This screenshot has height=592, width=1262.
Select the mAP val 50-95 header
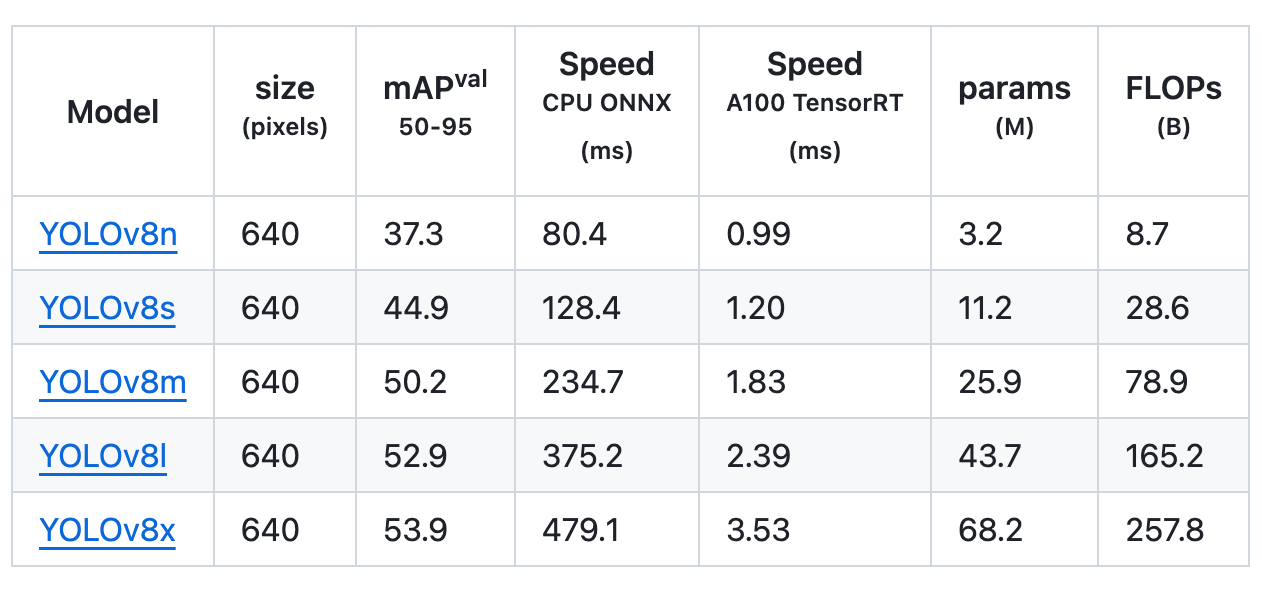click(435, 104)
